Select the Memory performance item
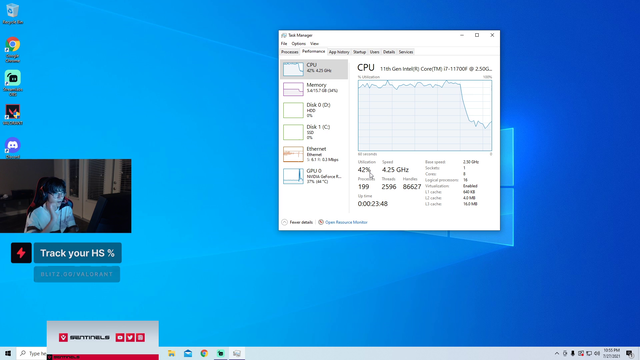Screen dimensions: 640x360 [x=314, y=89]
